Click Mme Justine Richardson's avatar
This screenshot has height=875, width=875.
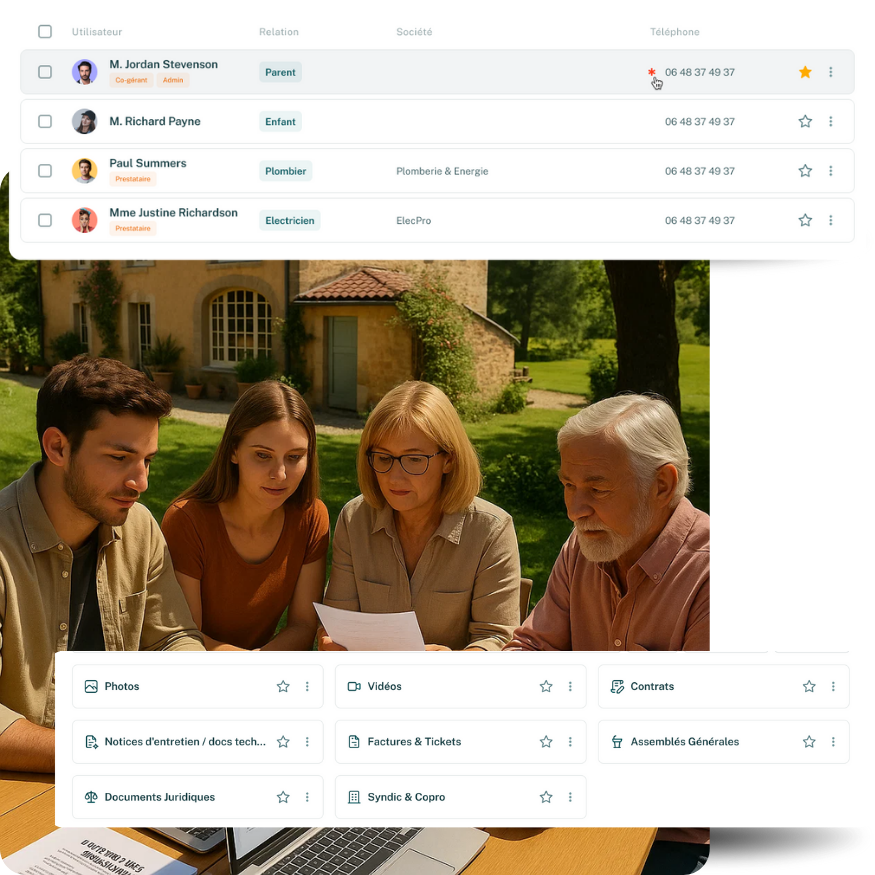tap(84, 220)
